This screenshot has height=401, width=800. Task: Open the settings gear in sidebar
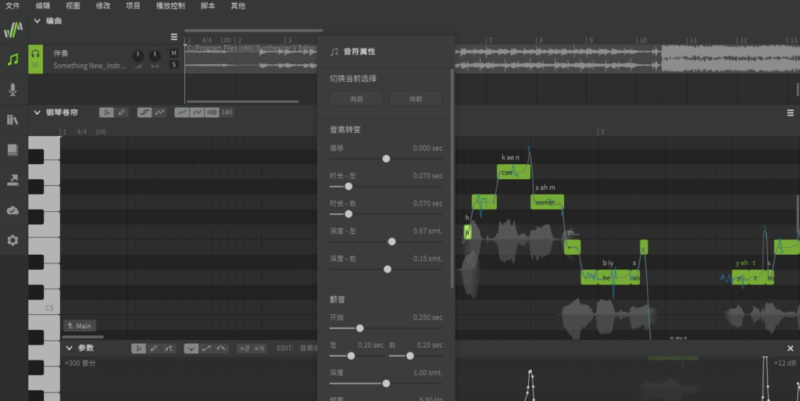[13, 241]
